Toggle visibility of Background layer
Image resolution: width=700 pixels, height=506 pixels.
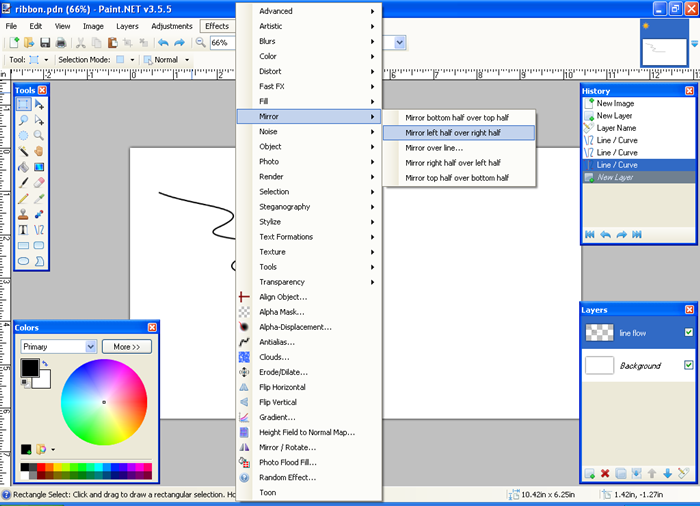coord(688,365)
